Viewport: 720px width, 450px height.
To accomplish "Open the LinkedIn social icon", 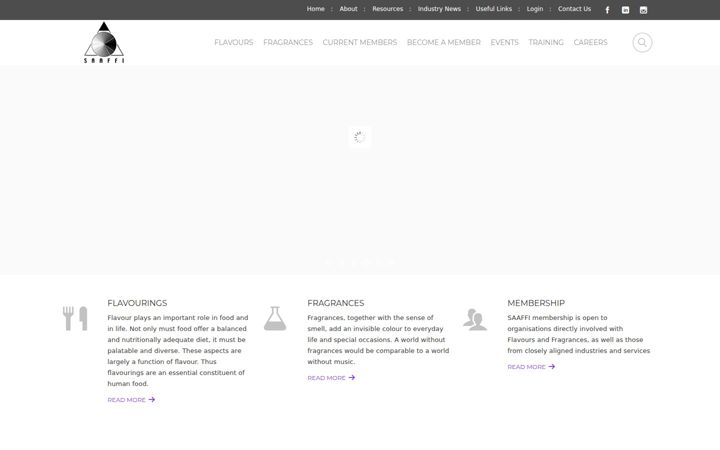I will 625,10.
